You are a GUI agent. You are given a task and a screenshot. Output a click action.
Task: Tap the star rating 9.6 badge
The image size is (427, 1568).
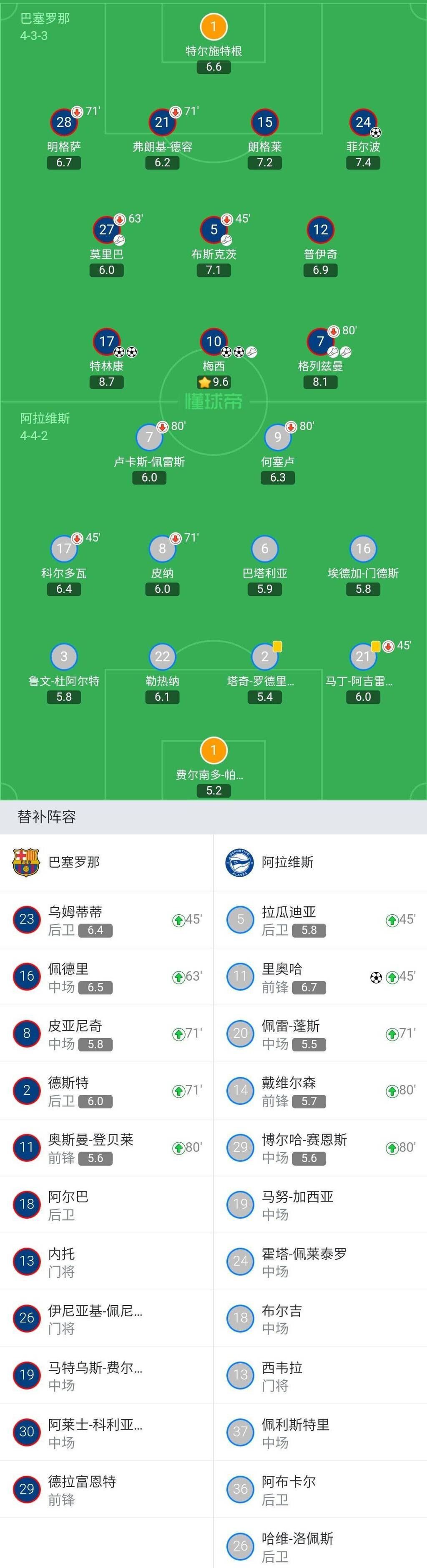[x=214, y=382]
